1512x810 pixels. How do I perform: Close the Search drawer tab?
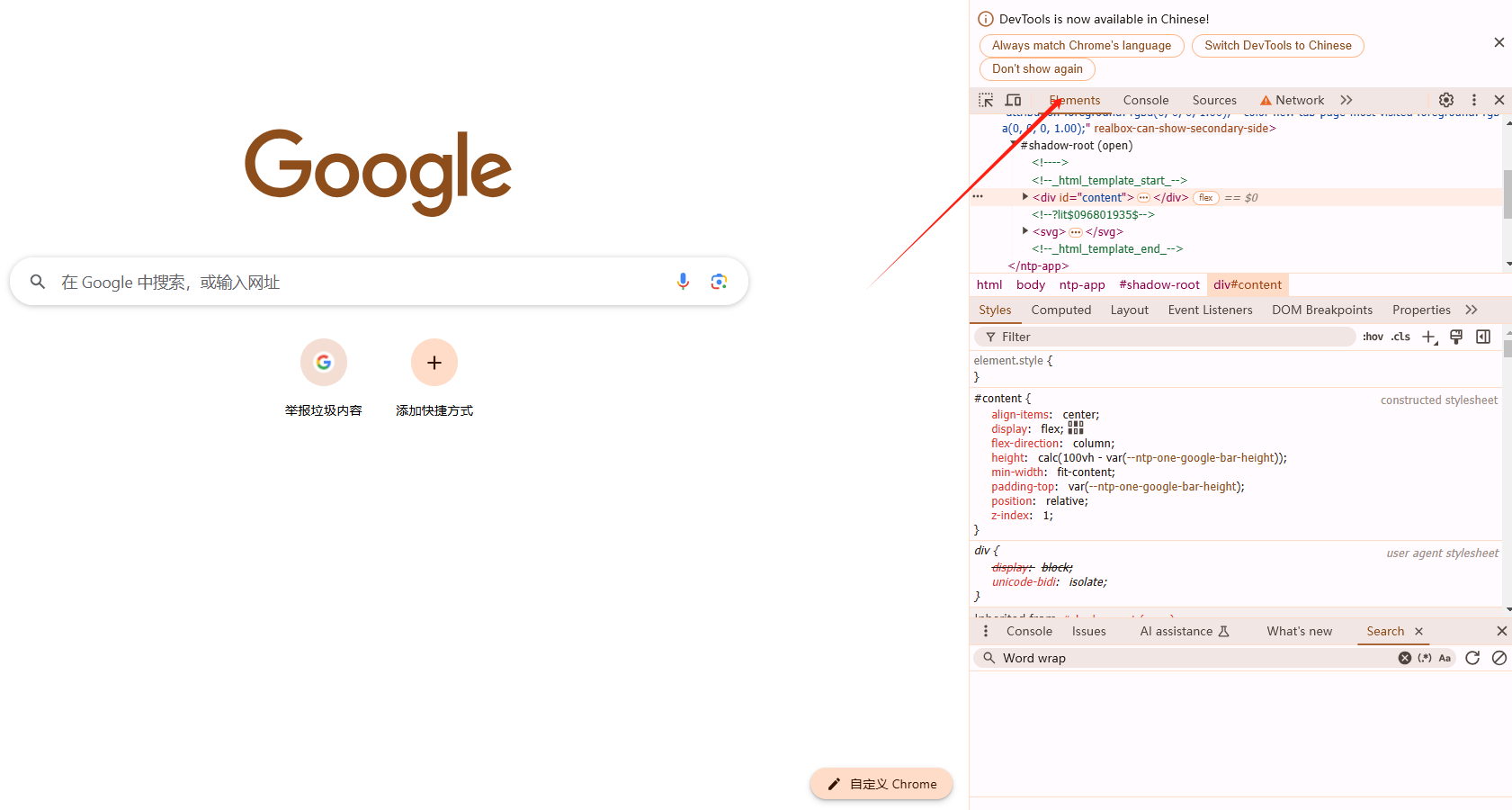point(1418,631)
